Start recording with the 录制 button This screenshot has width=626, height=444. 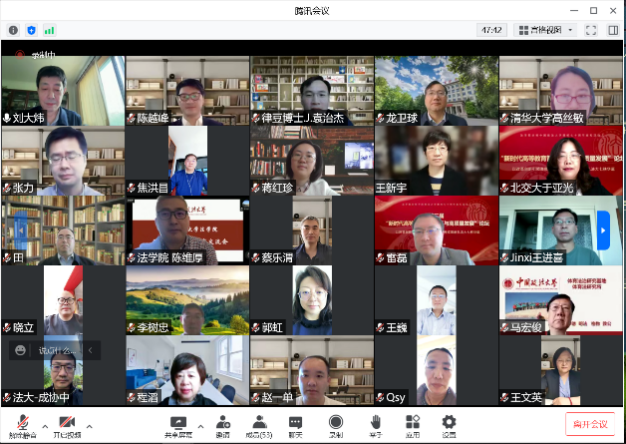coord(336,424)
